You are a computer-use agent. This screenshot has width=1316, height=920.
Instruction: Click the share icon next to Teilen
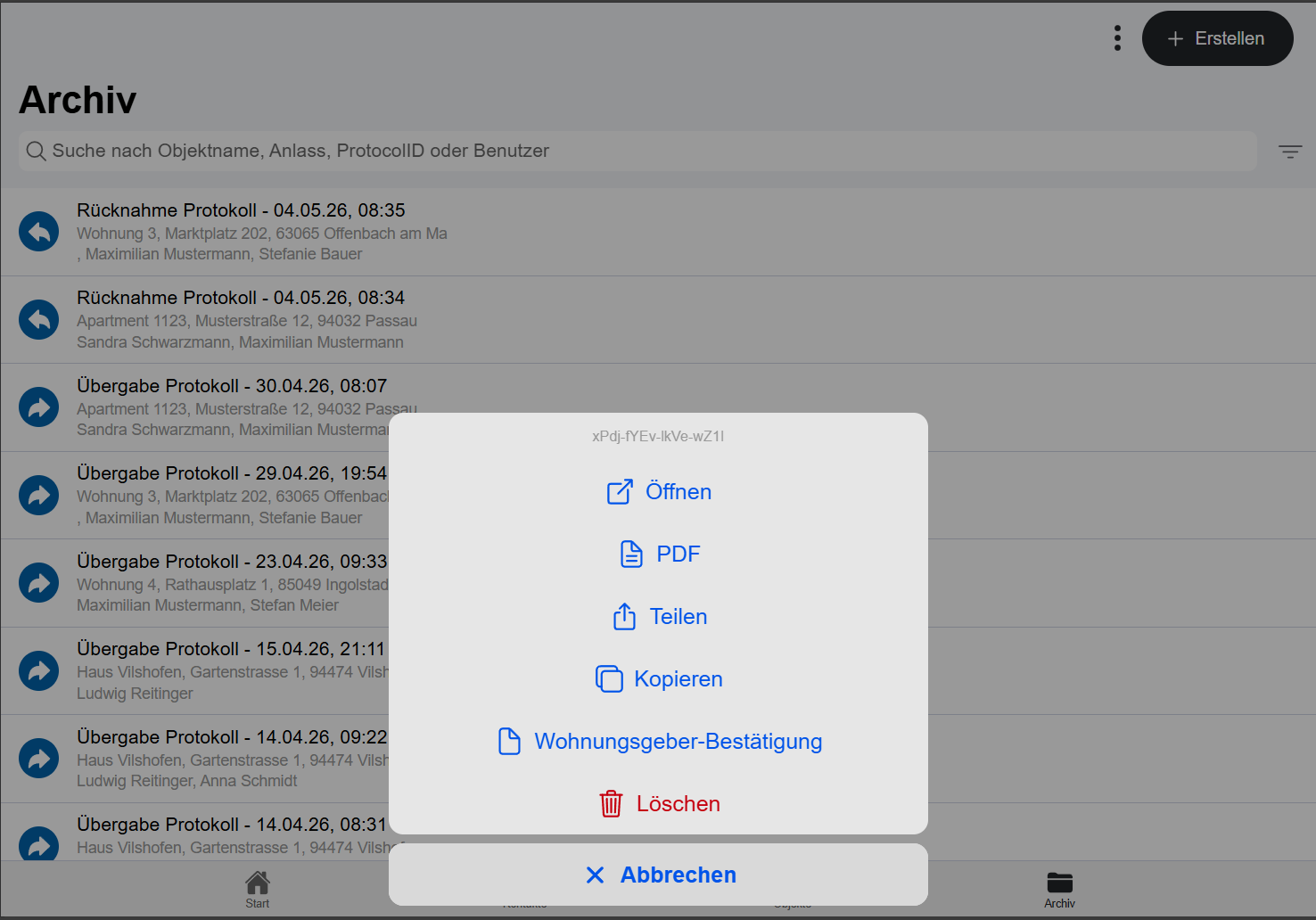624,616
